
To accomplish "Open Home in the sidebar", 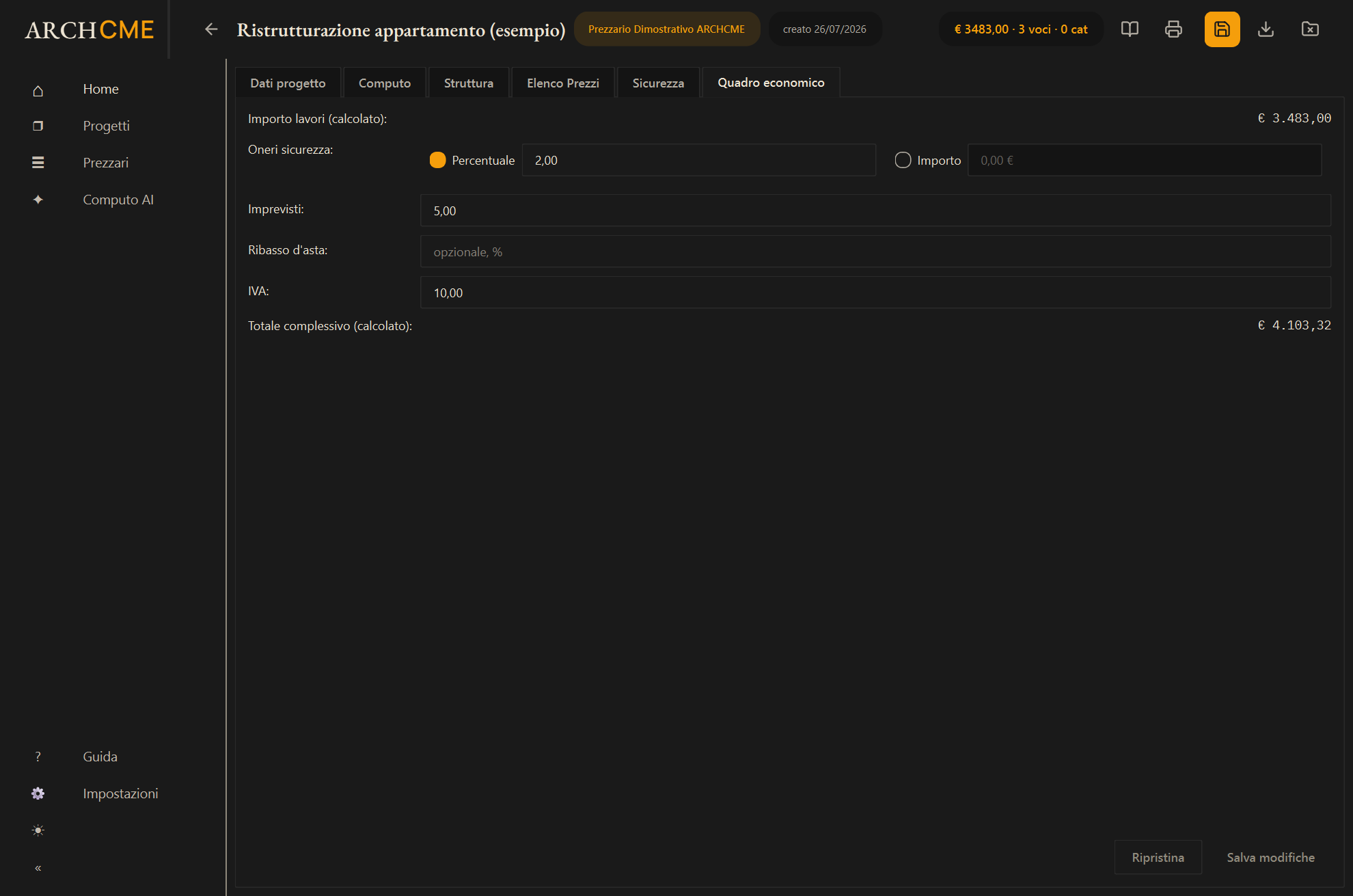I will point(100,89).
